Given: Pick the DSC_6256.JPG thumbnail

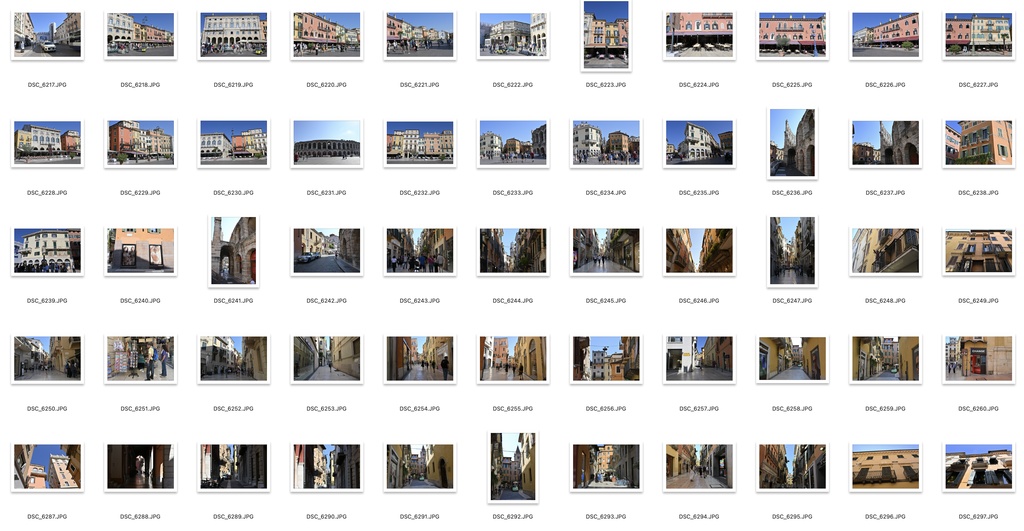Looking at the screenshot, I should click(x=606, y=359).
